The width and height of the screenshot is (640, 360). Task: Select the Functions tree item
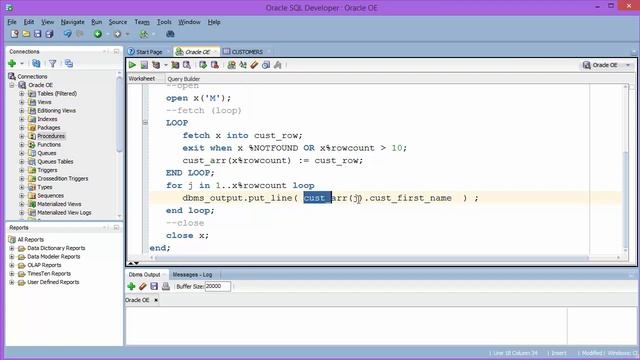[49, 144]
